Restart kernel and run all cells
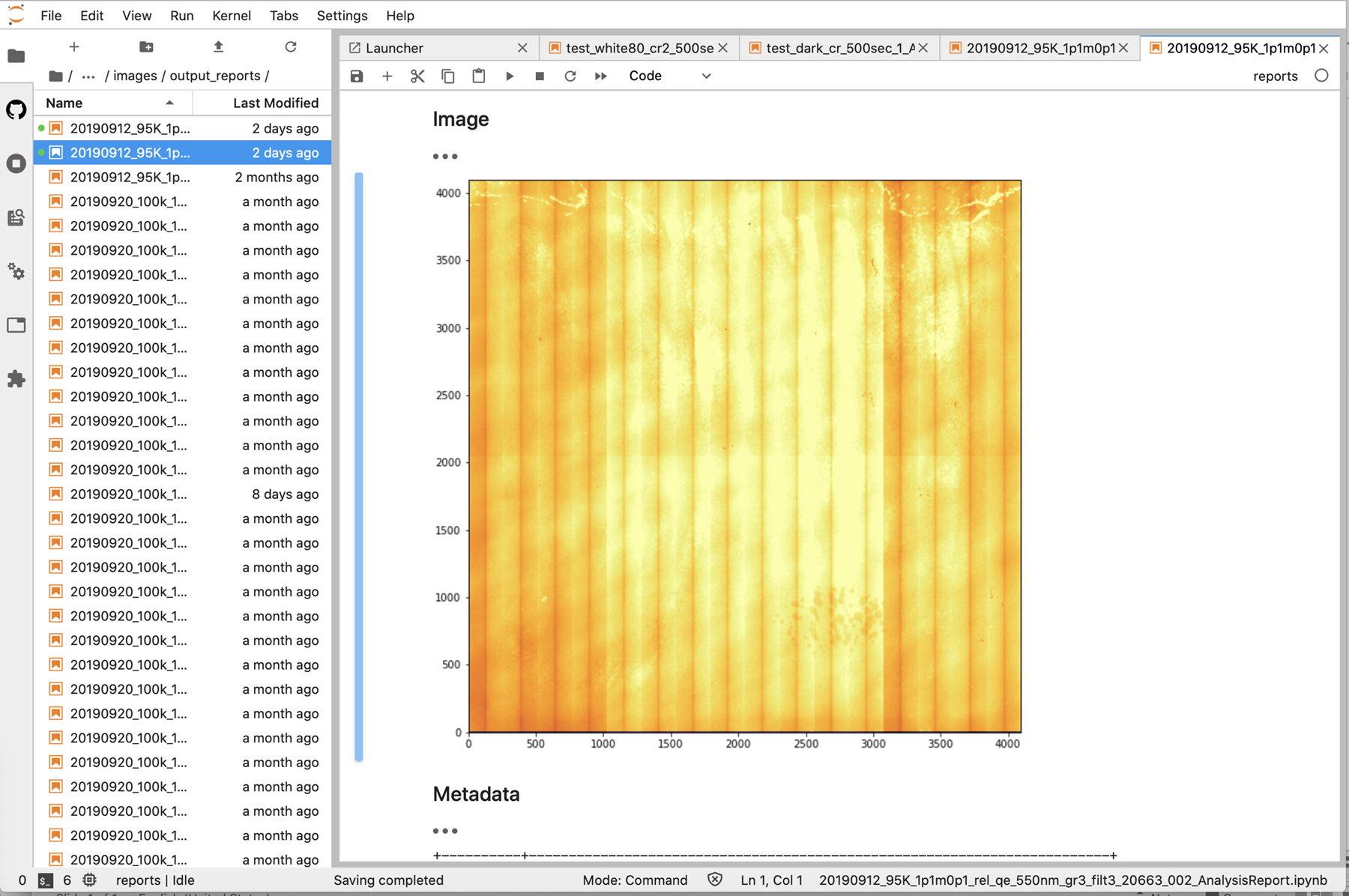 pos(600,76)
